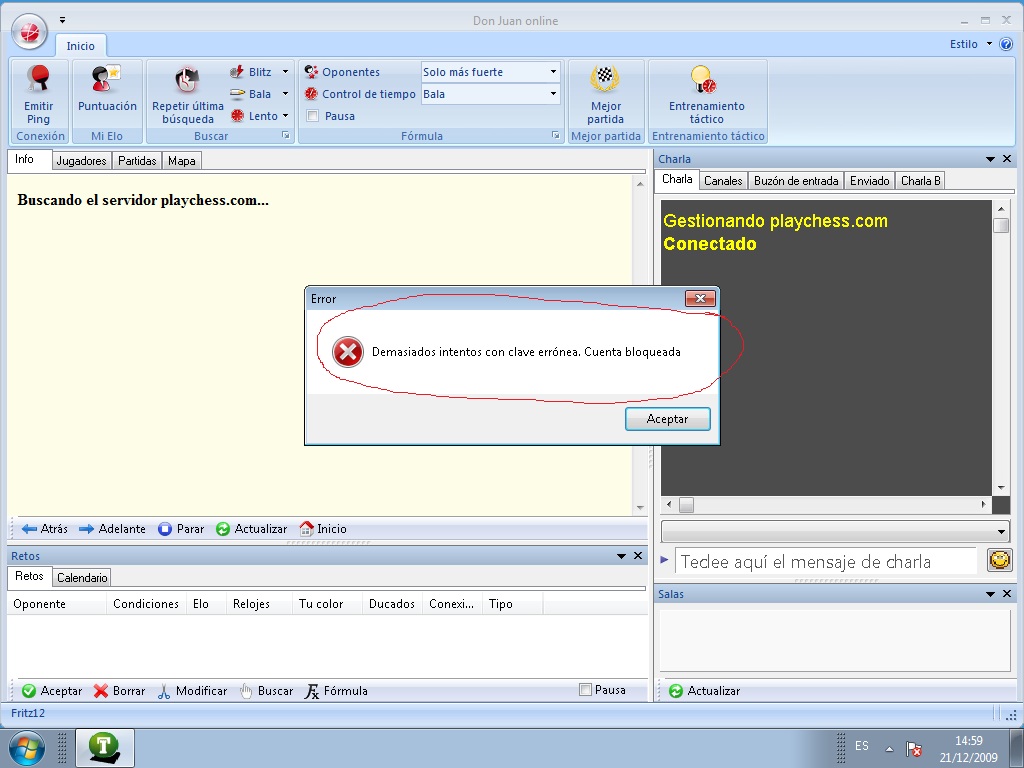
Task: Switch to the Mapa tab
Action: coord(182,161)
